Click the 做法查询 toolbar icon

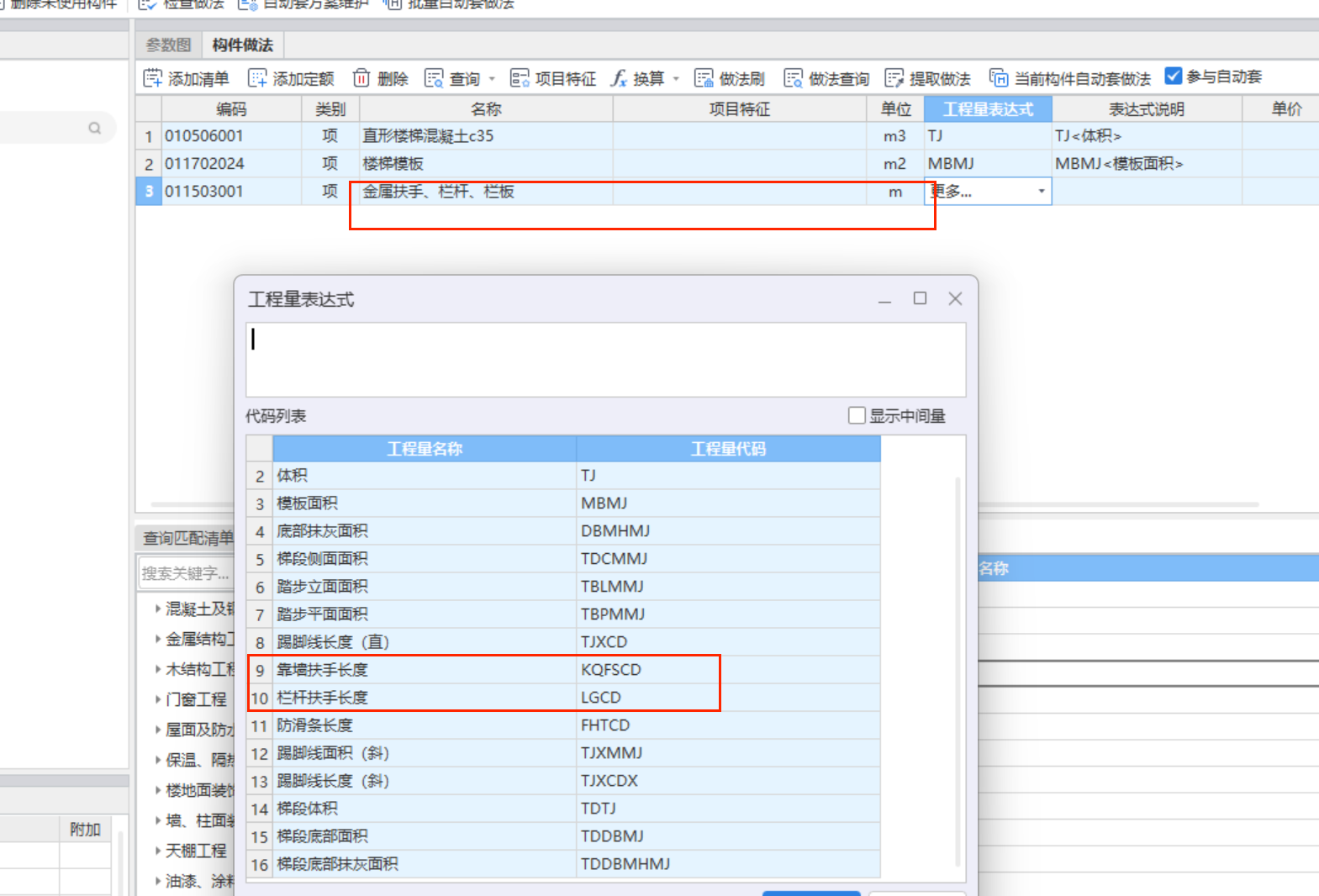point(793,78)
